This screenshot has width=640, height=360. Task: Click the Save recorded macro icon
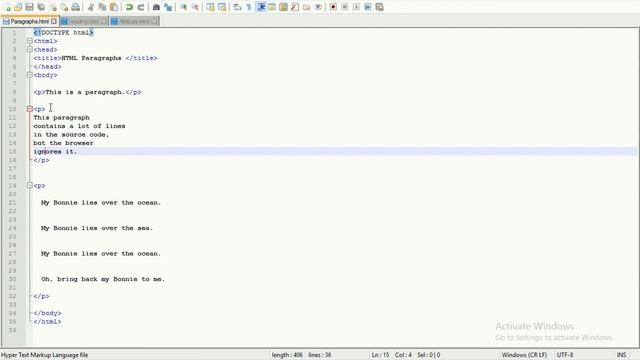[379, 7]
